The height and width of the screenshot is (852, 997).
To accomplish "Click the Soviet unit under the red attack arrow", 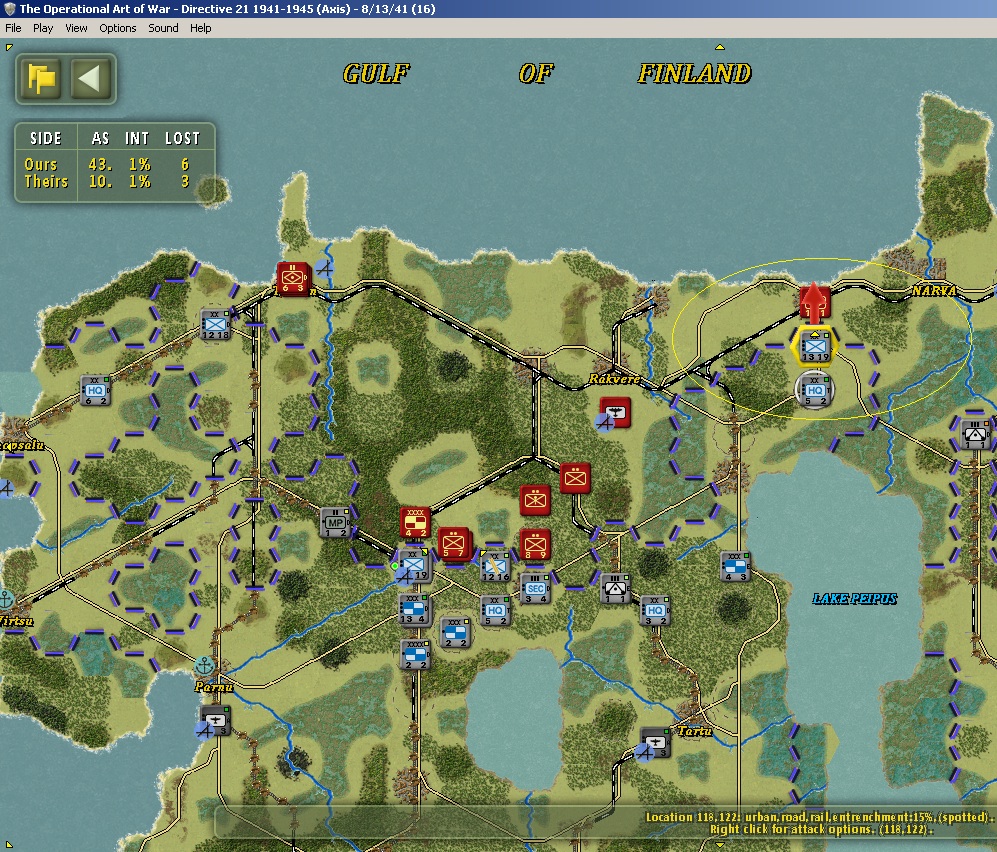I will [x=815, y=303].
